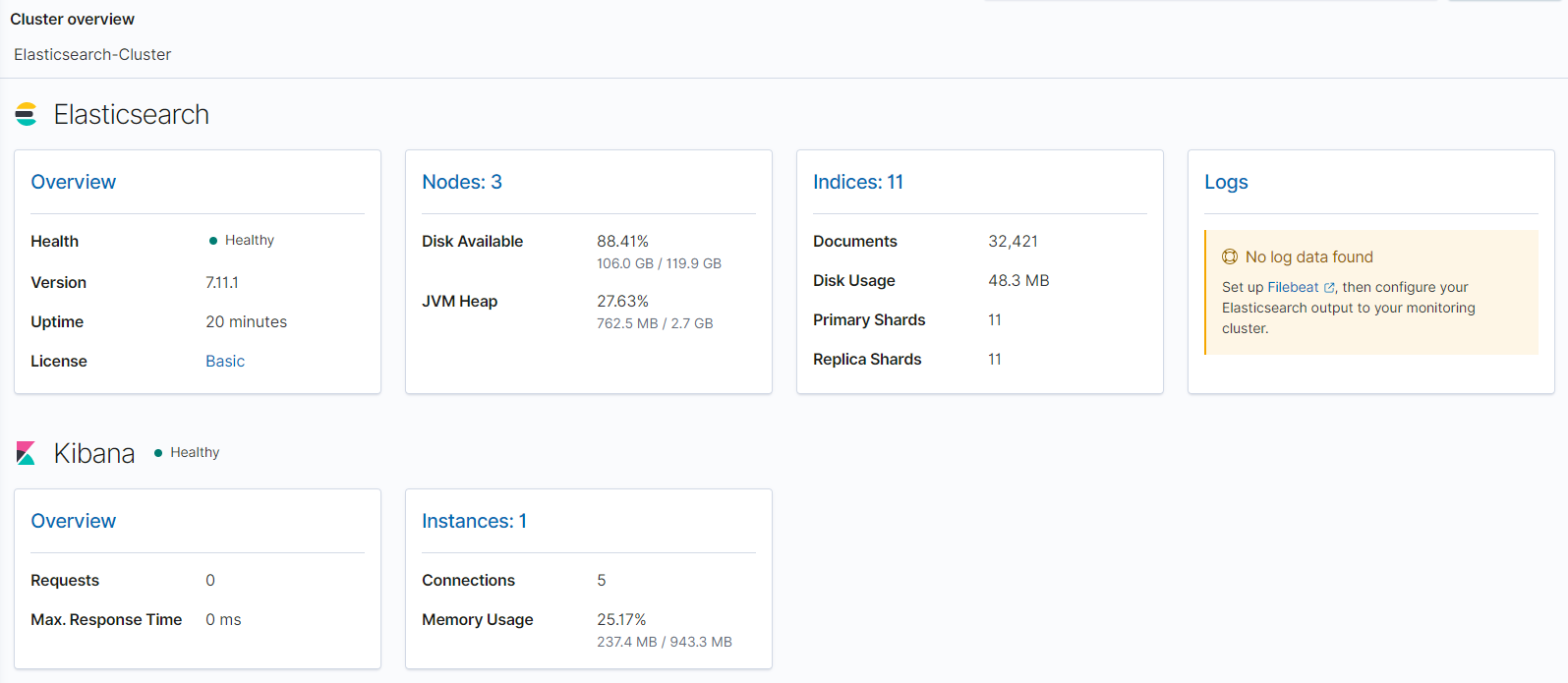Open the Indices: 11 link
Screen dimensions: 1568x683
click(858, 182)
